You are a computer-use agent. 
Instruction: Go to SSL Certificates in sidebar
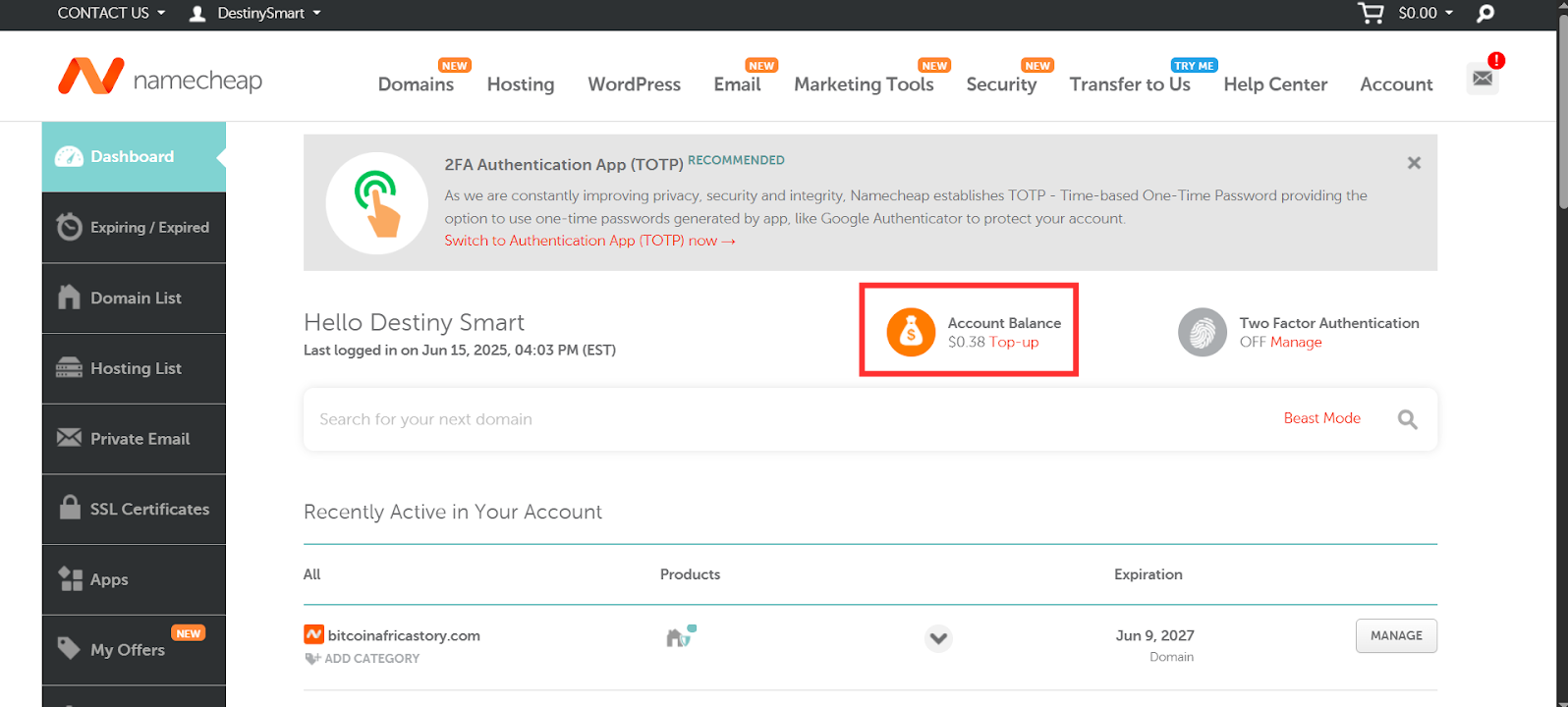[x=134, y=509]
